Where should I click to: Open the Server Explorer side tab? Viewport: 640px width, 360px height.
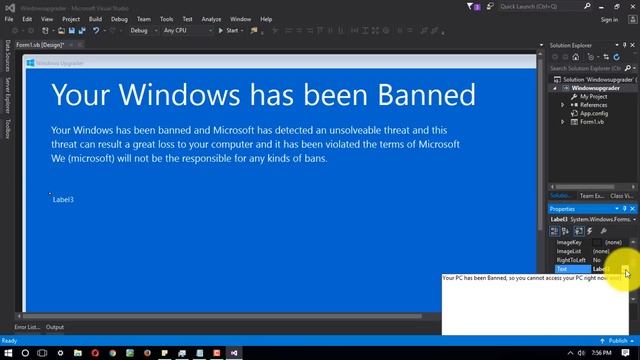pyautogui.click(x=7, y=96)
